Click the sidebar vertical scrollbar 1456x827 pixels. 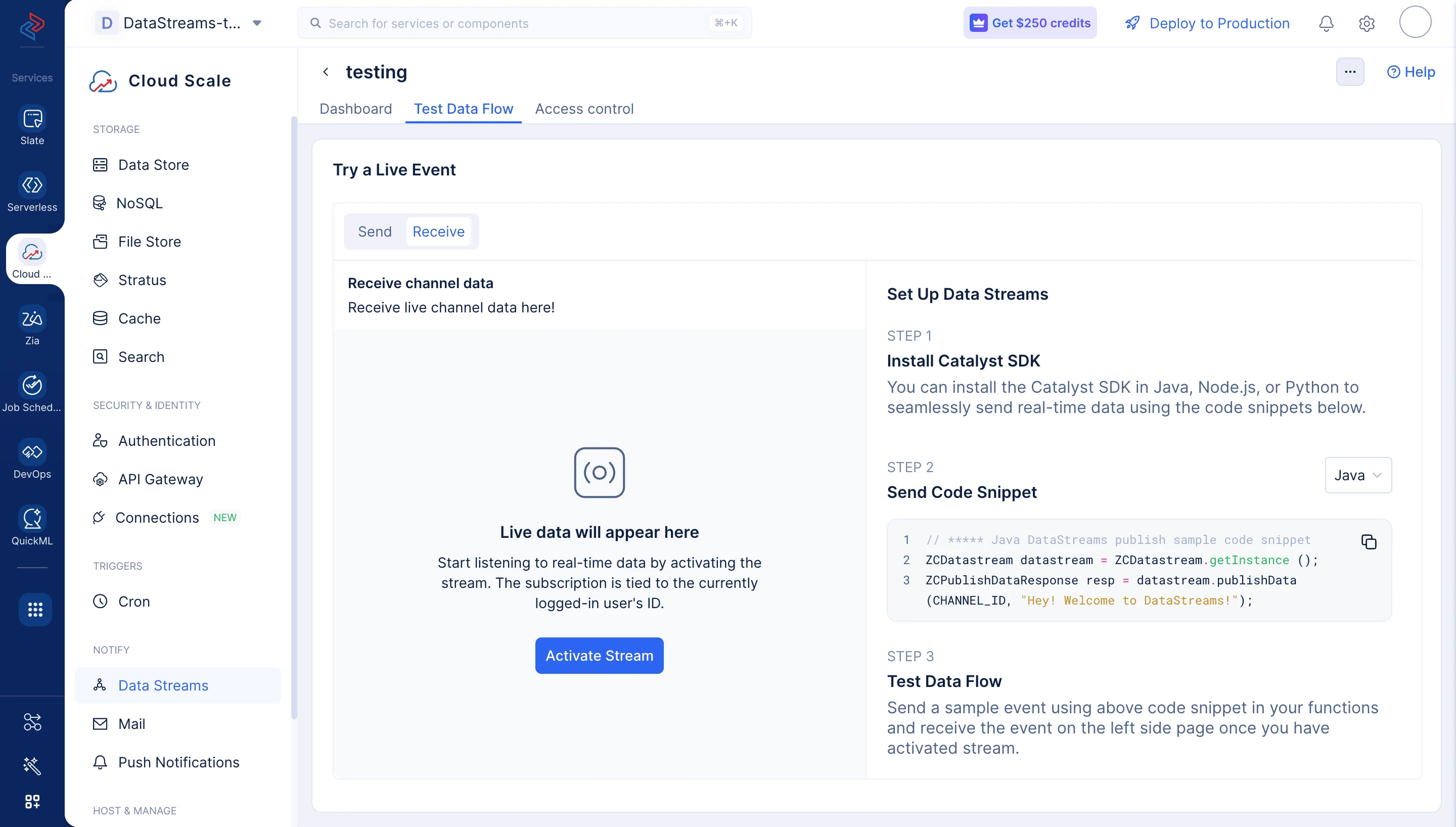pos(294,418)
